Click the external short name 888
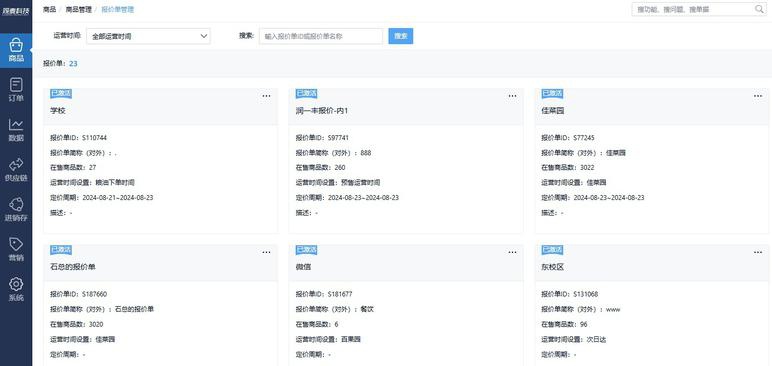This screenshot has width=772, height=366. (366, 153)
